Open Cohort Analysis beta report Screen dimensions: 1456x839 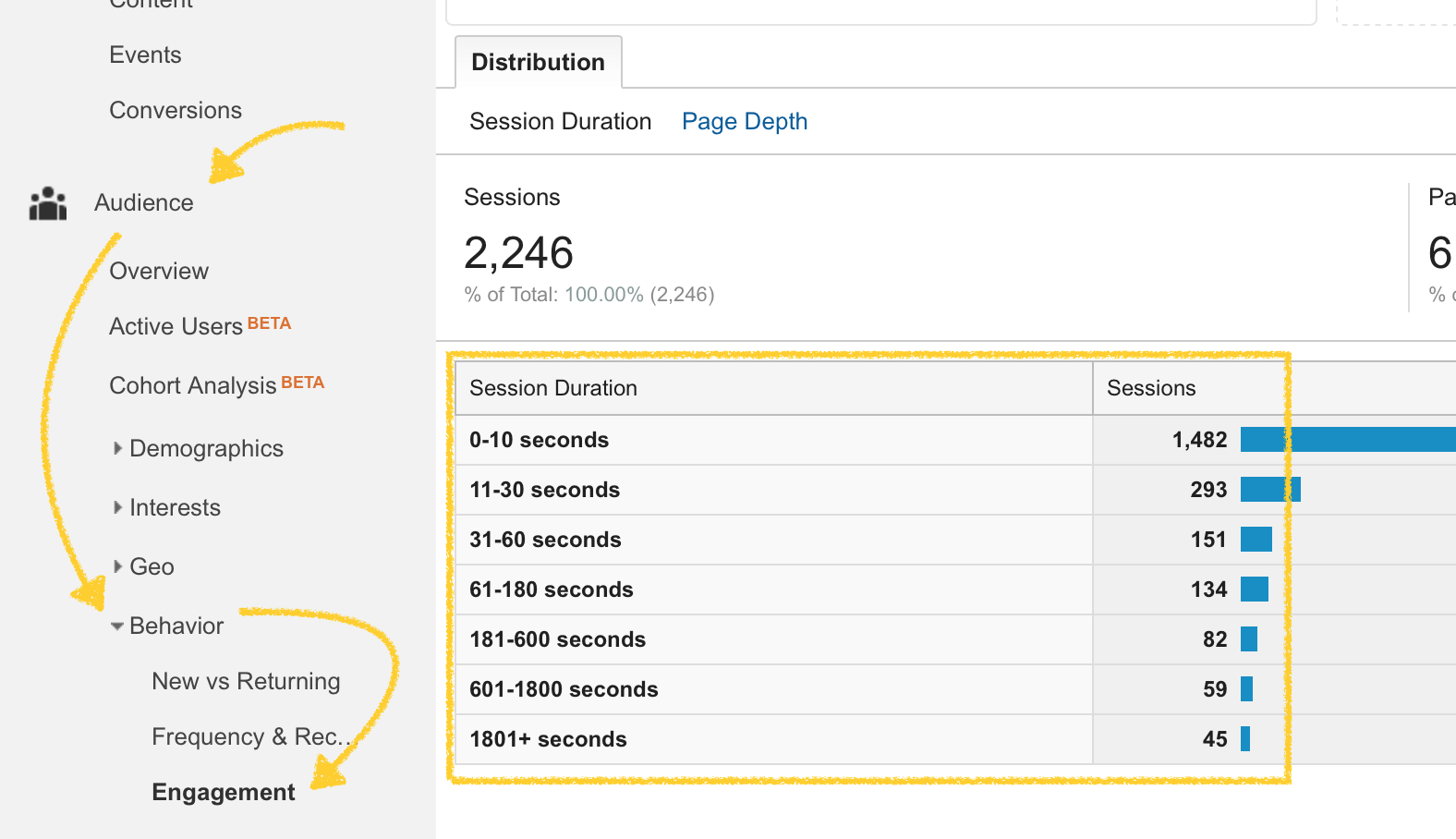[216, 384]
